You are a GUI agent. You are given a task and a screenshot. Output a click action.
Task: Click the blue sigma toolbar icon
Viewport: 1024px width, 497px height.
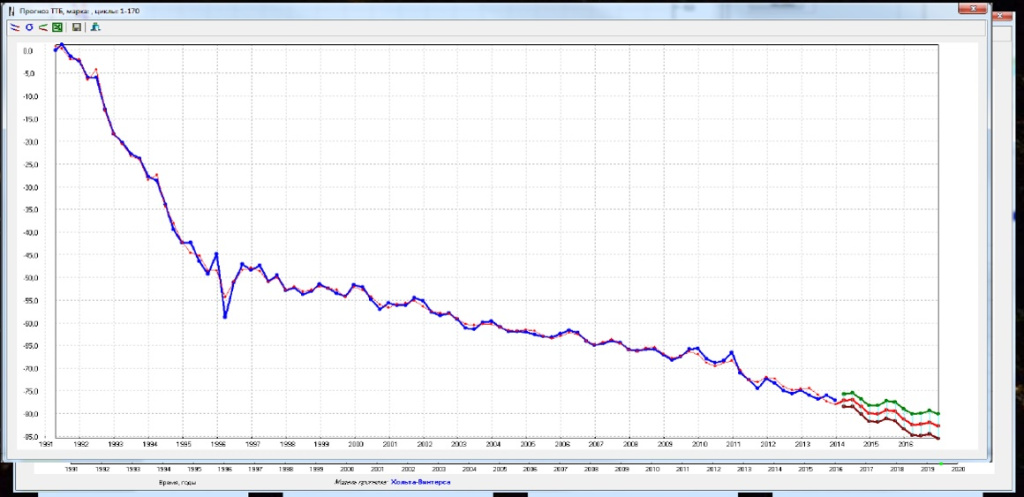click(x=29, y=27)
